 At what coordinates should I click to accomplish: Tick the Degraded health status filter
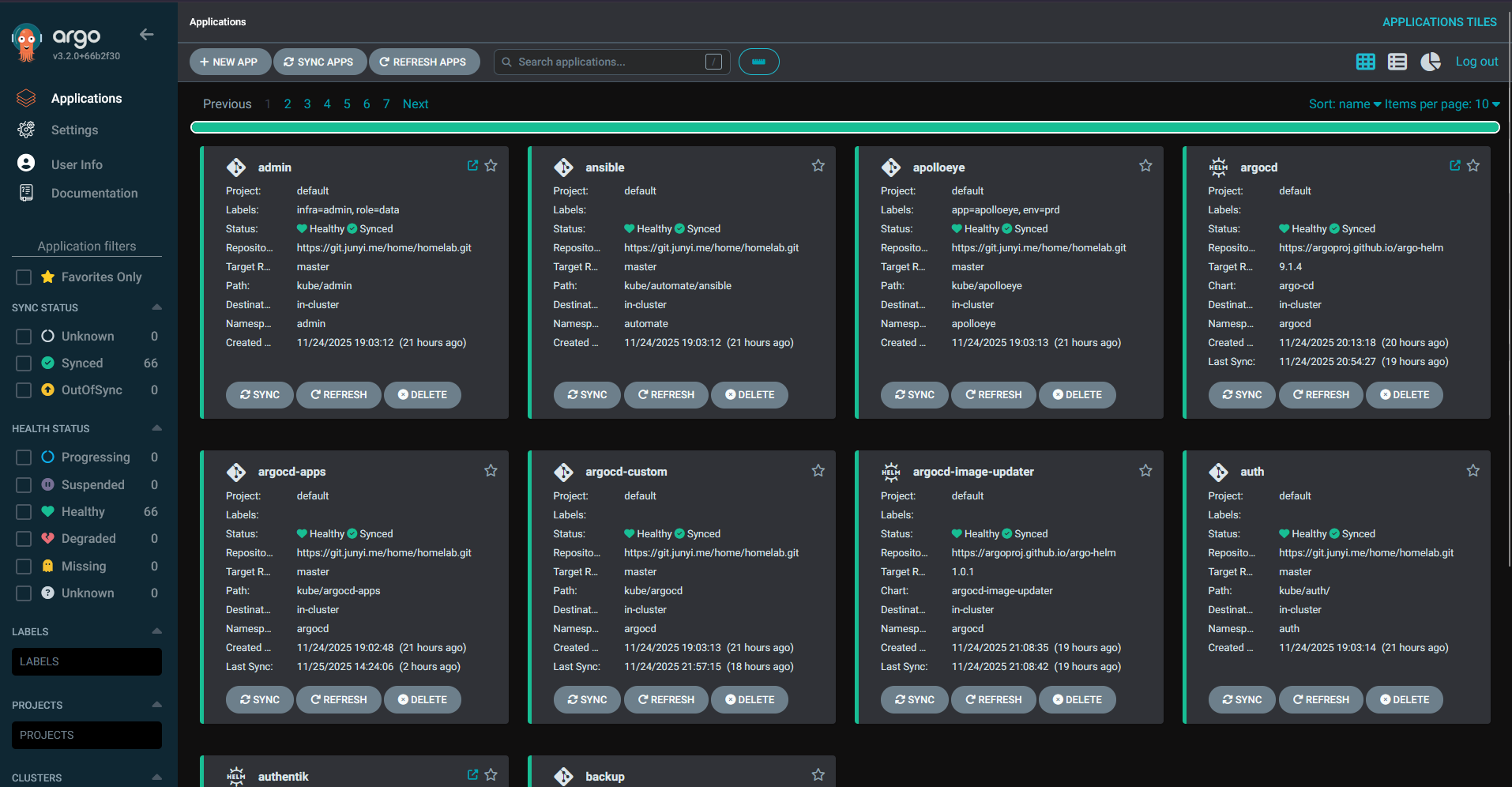[24, 539]
